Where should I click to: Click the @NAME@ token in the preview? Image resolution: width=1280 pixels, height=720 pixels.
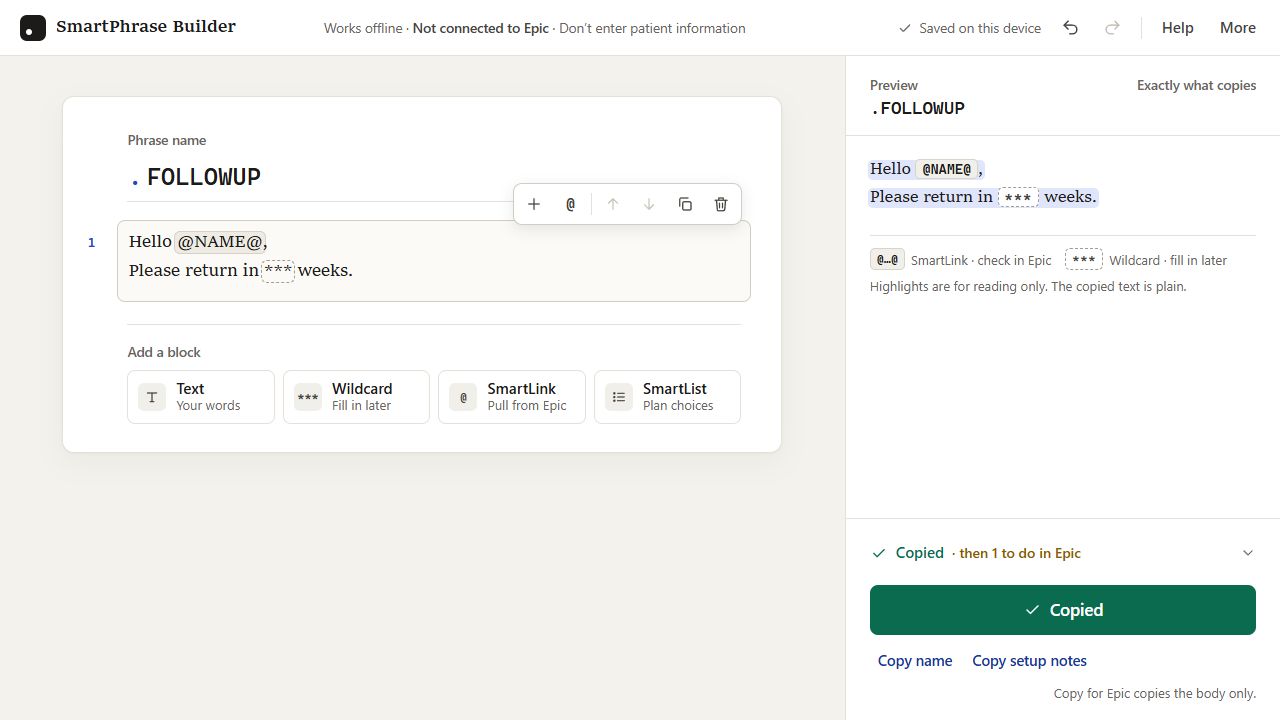pyautogui.click(x=946, y=169)
